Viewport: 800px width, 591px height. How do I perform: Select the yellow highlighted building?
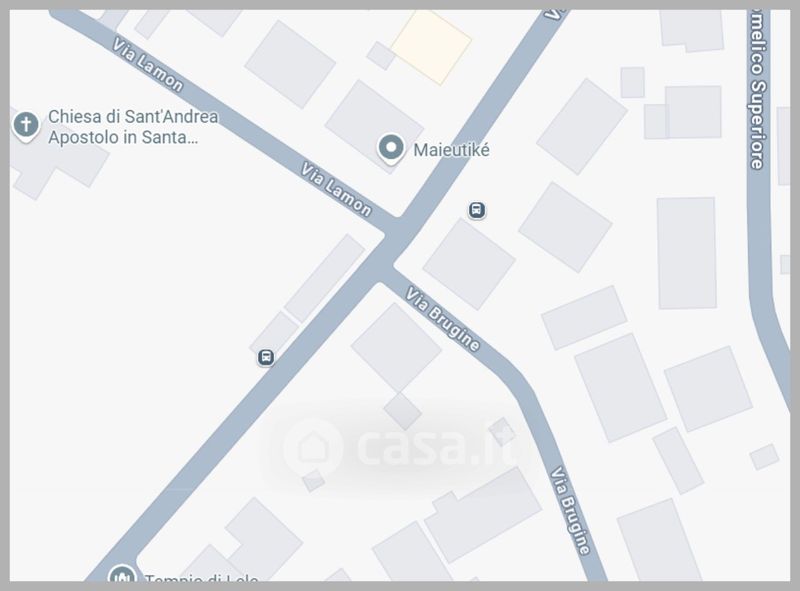(x=432, y=46)
